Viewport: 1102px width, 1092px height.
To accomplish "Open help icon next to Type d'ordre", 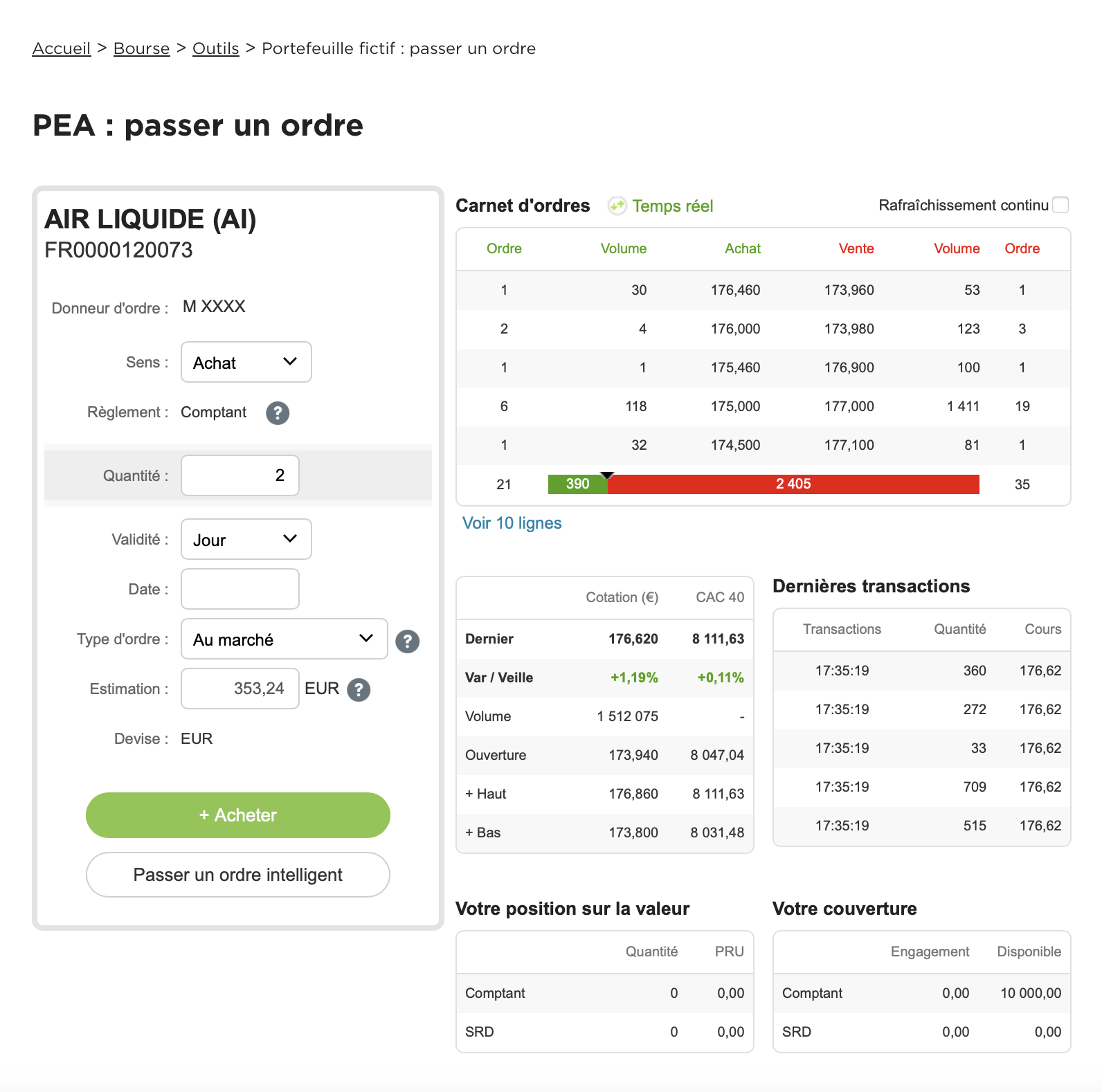I will point(407,641).
